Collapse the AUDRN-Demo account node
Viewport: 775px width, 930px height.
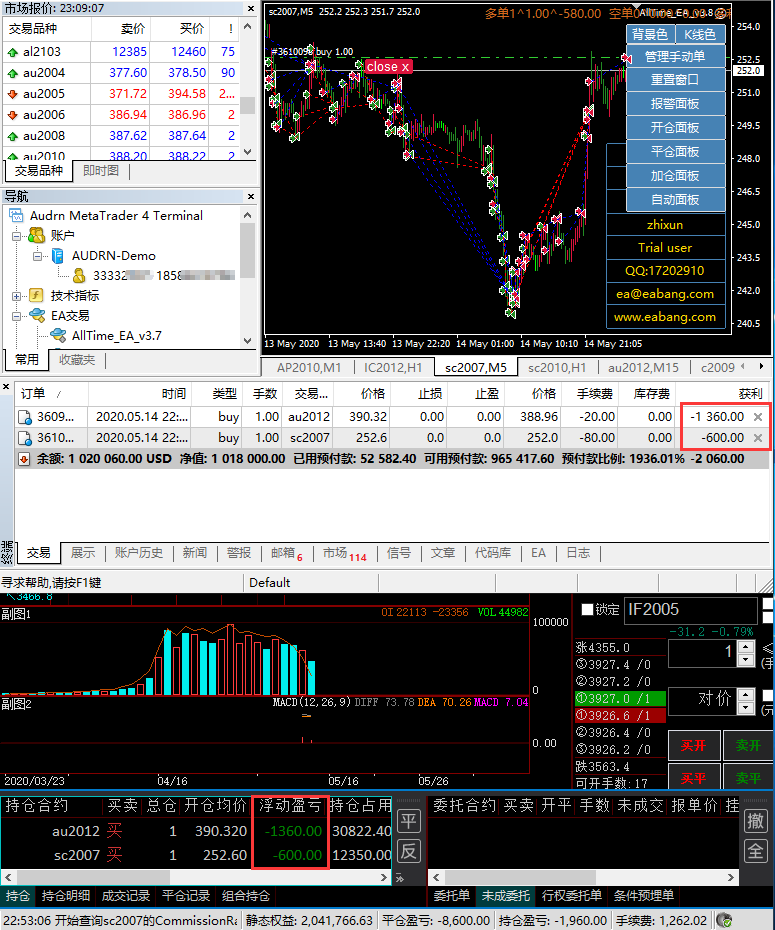tap(37, 256)
